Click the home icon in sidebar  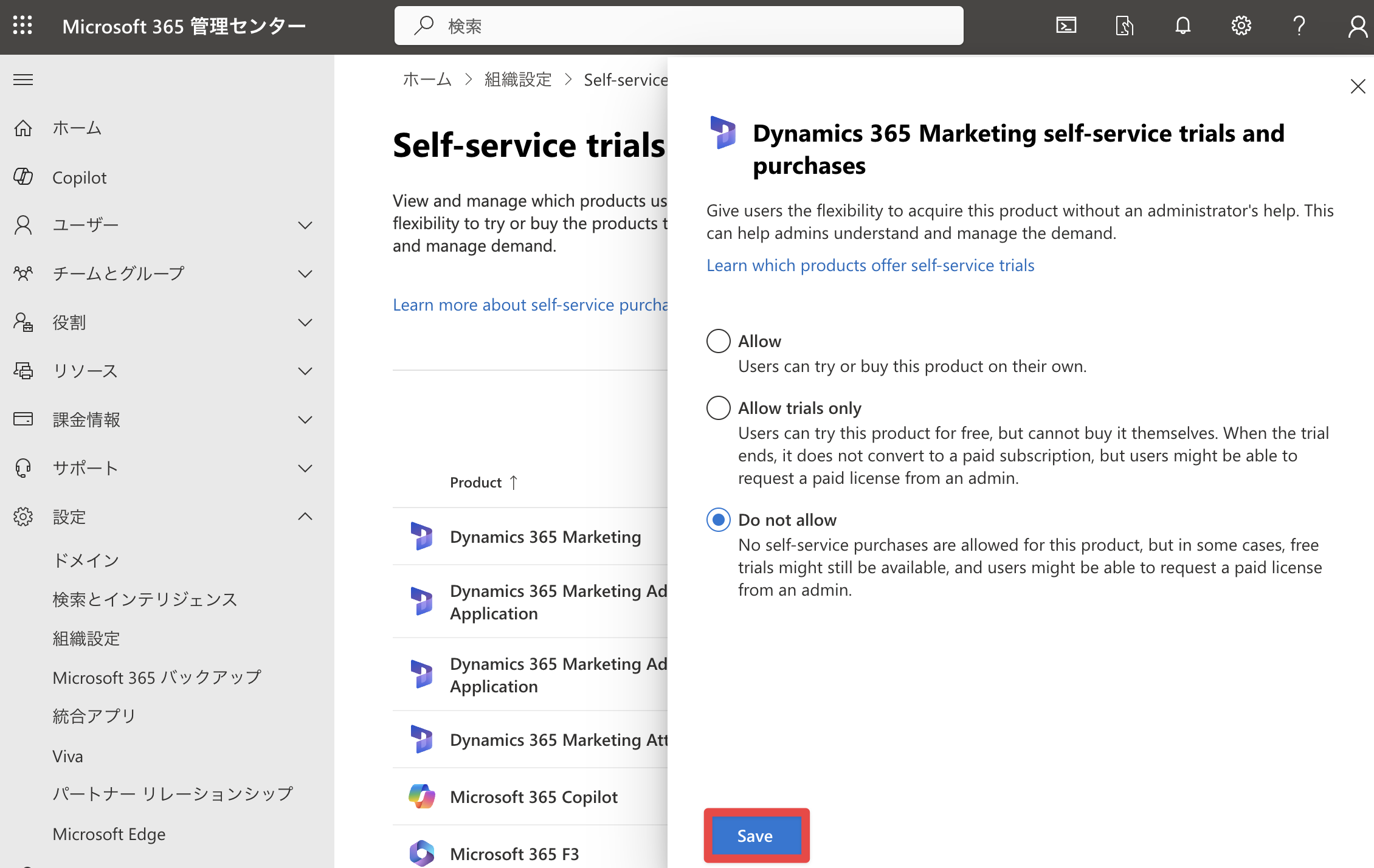click(23, 128)
